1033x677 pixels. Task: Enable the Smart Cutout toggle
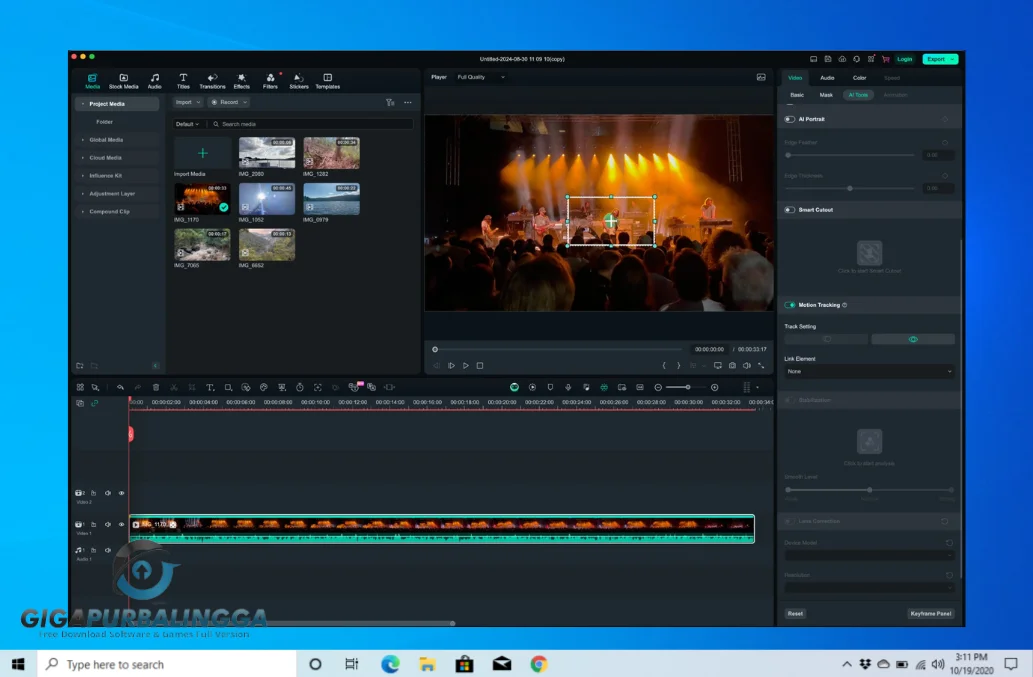[789, 210]
